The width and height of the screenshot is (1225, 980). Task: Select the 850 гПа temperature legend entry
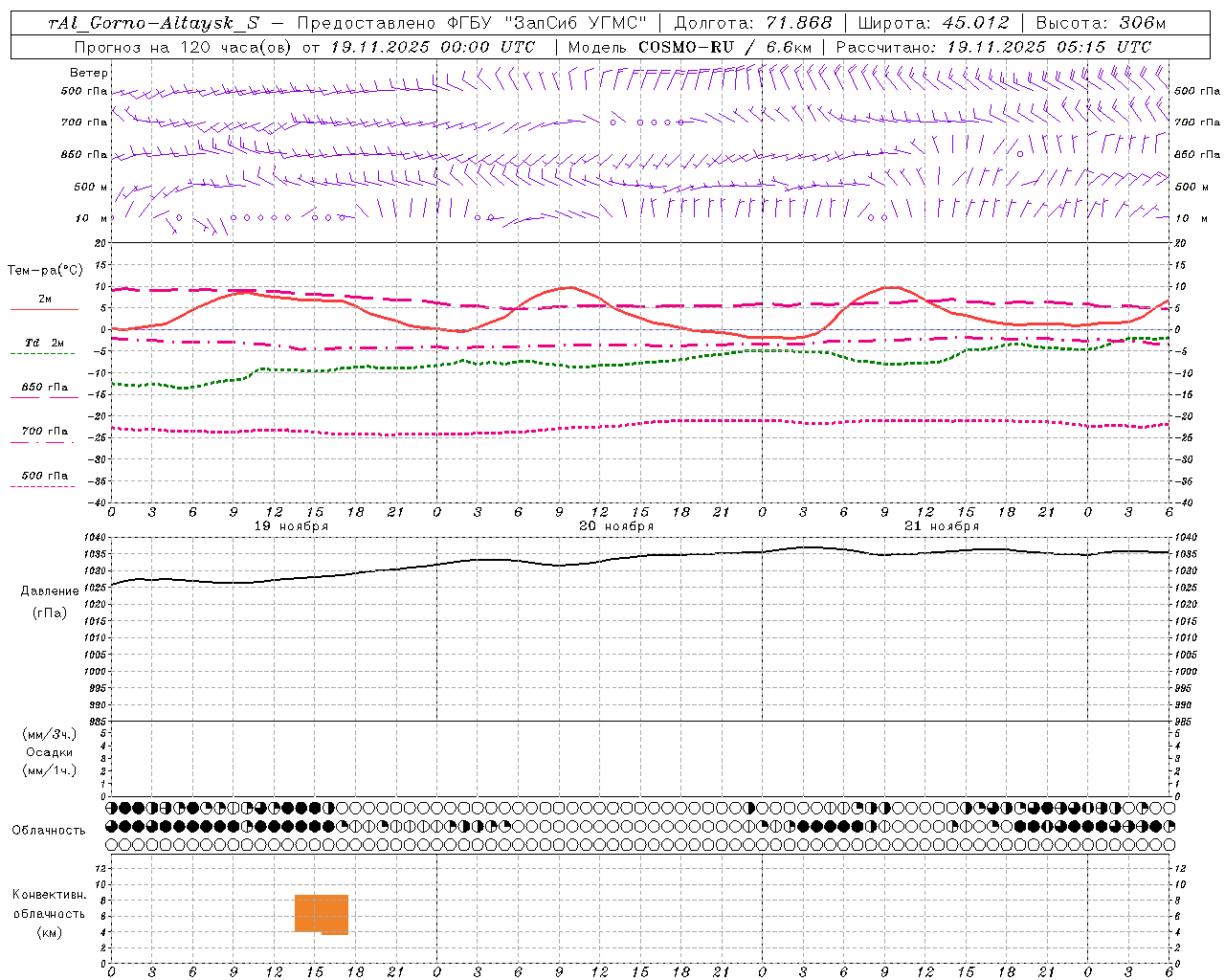point(45,388)
